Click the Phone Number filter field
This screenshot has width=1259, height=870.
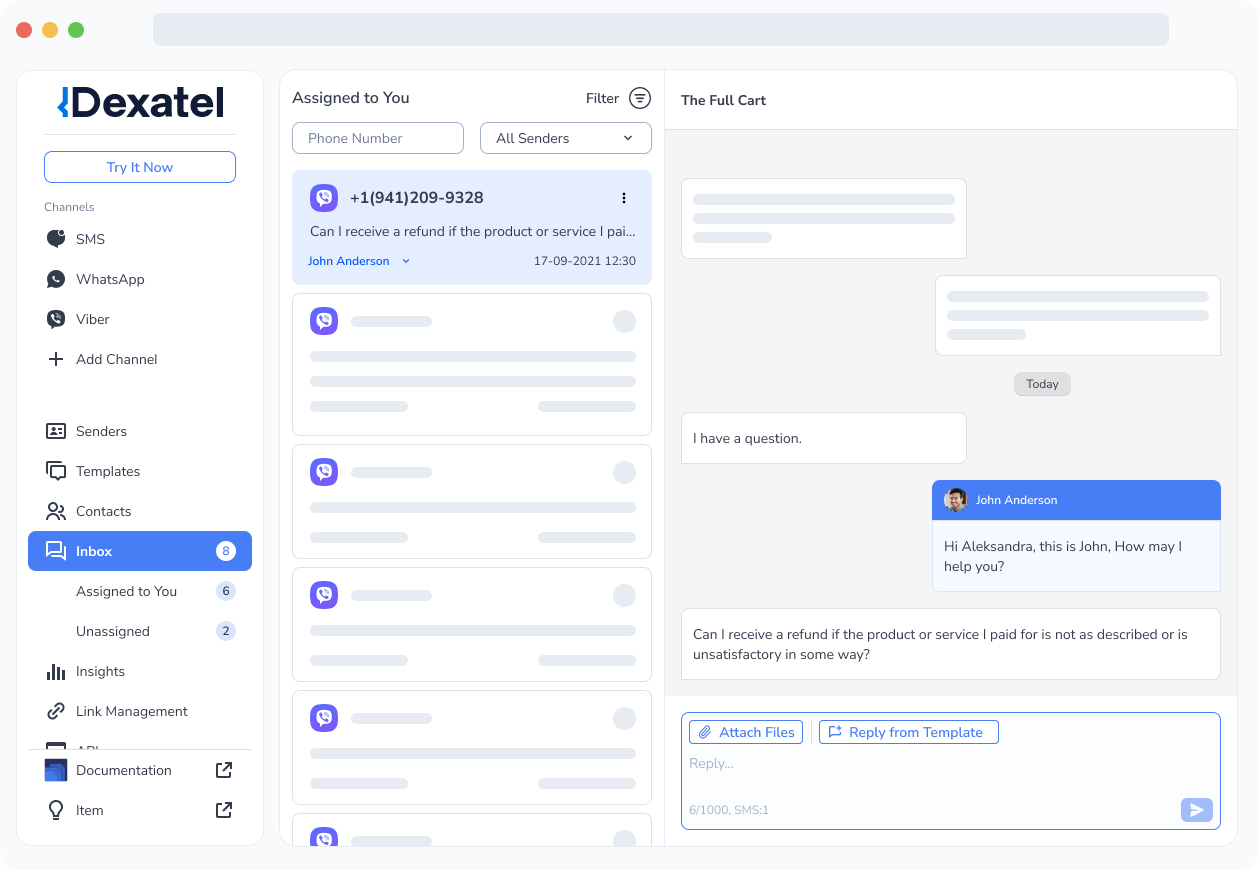point(377,137)
